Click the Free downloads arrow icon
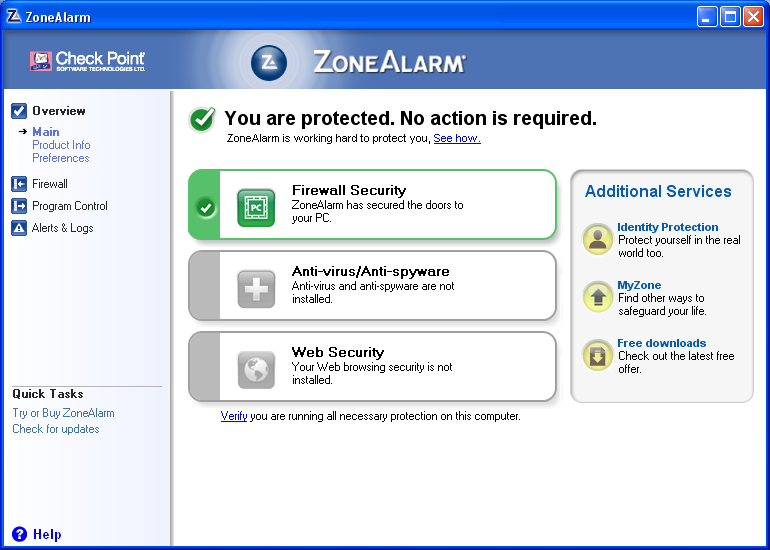The width and height of the screenshot is (770, 550). [598, 355]
